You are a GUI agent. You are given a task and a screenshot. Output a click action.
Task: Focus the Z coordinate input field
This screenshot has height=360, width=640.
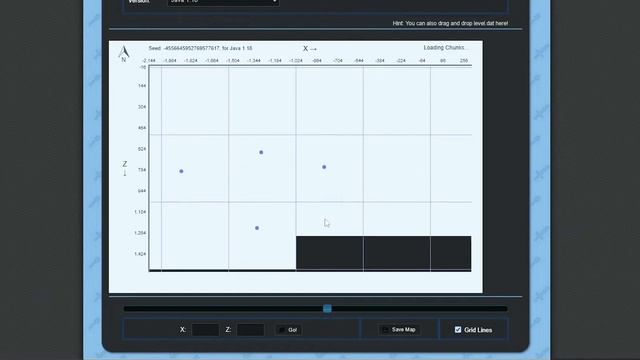point(250,330)
